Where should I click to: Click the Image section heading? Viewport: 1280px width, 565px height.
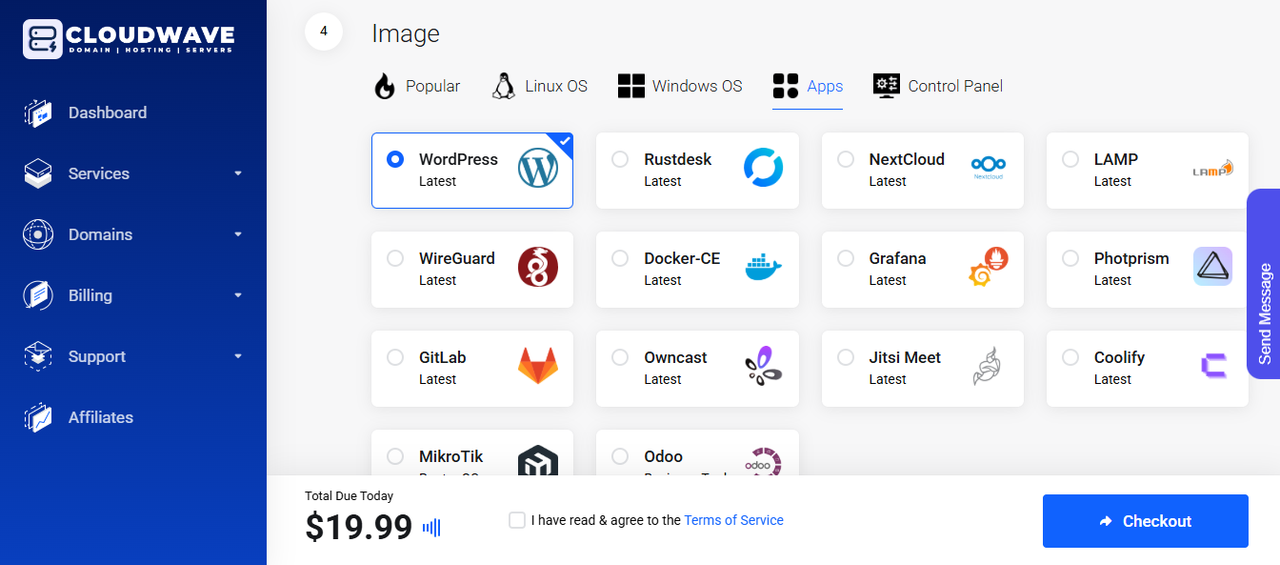[x=406, y=34]
